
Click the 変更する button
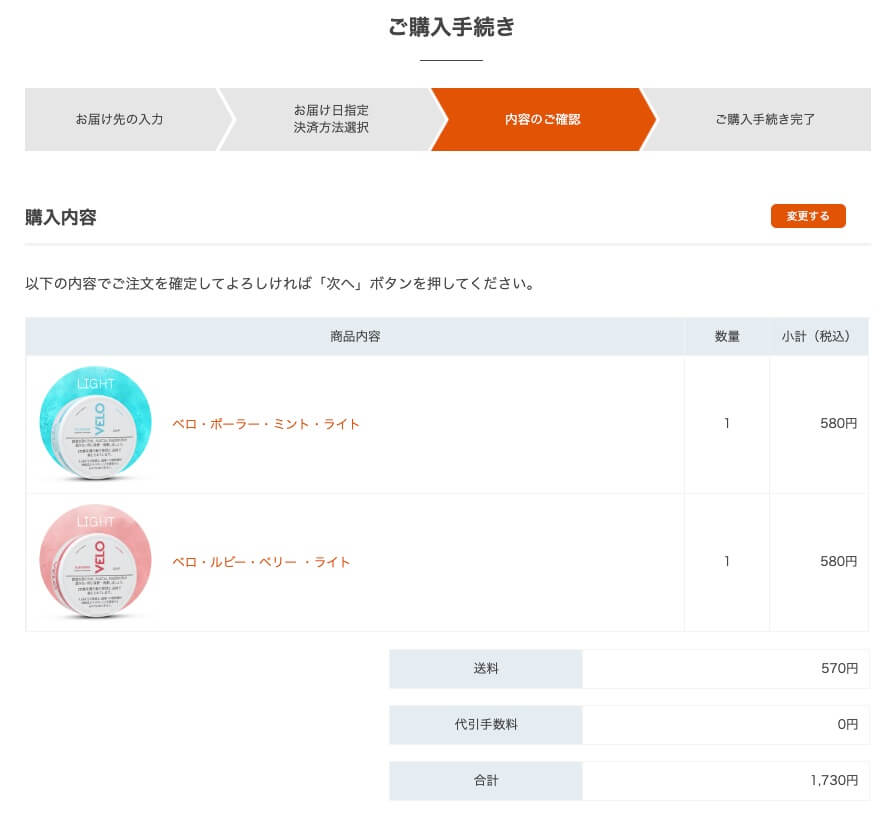(x=808, y=216)
